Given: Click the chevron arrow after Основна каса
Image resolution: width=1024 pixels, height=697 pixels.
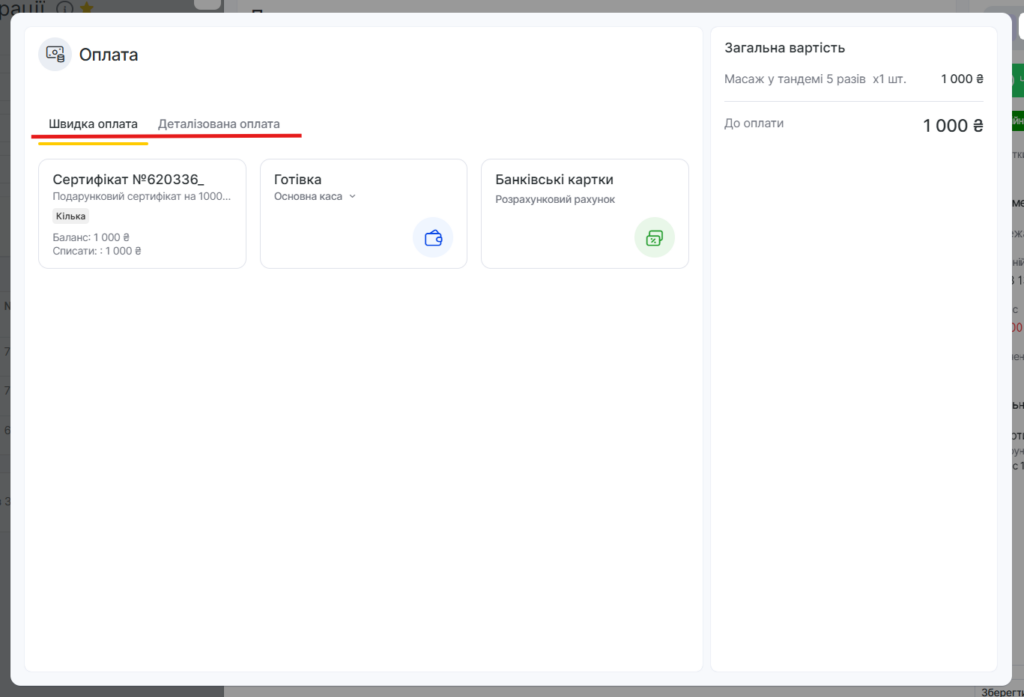Looking at the screenshot, I should 352,197.
